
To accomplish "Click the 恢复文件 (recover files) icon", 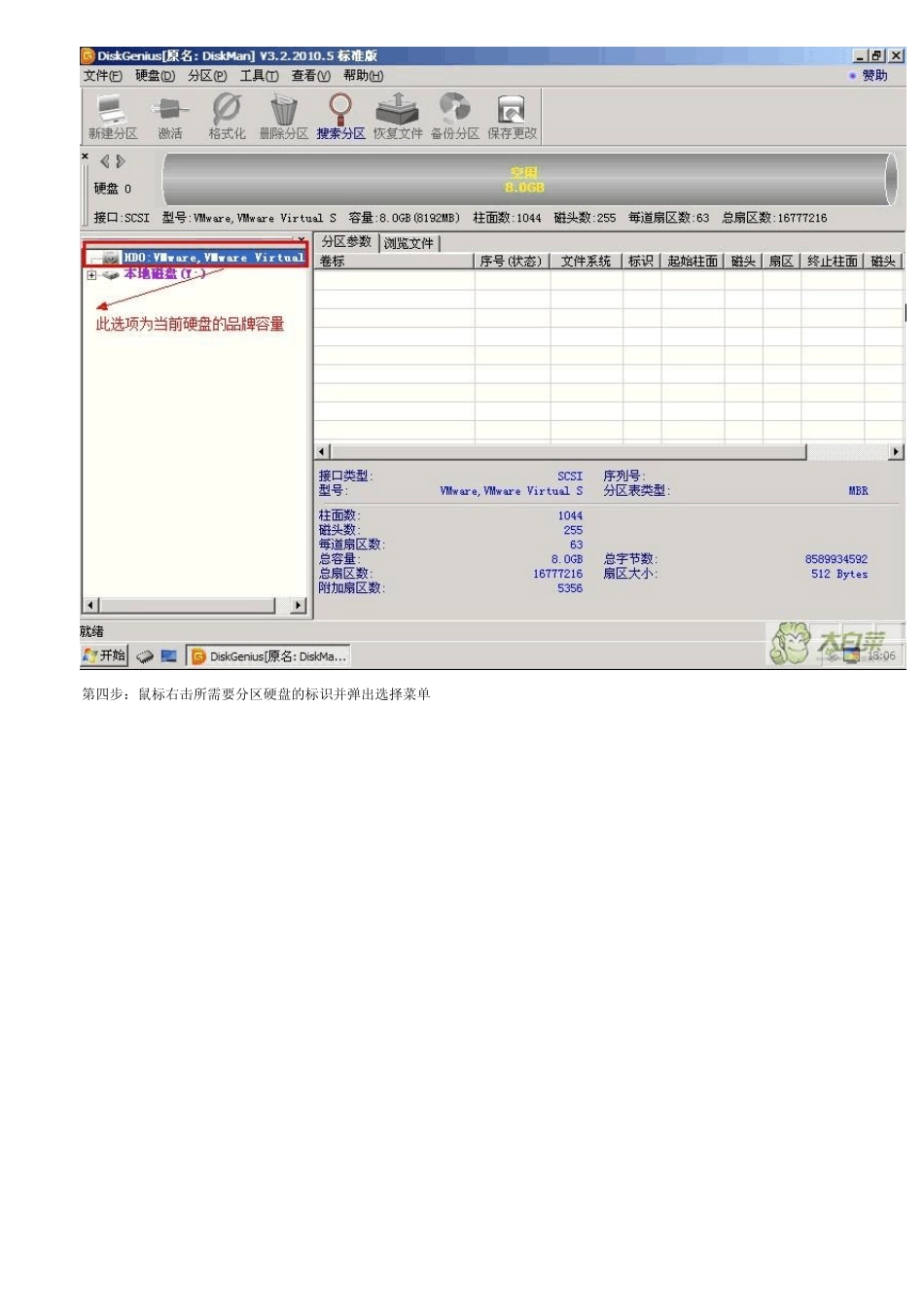I will [397, 108].
